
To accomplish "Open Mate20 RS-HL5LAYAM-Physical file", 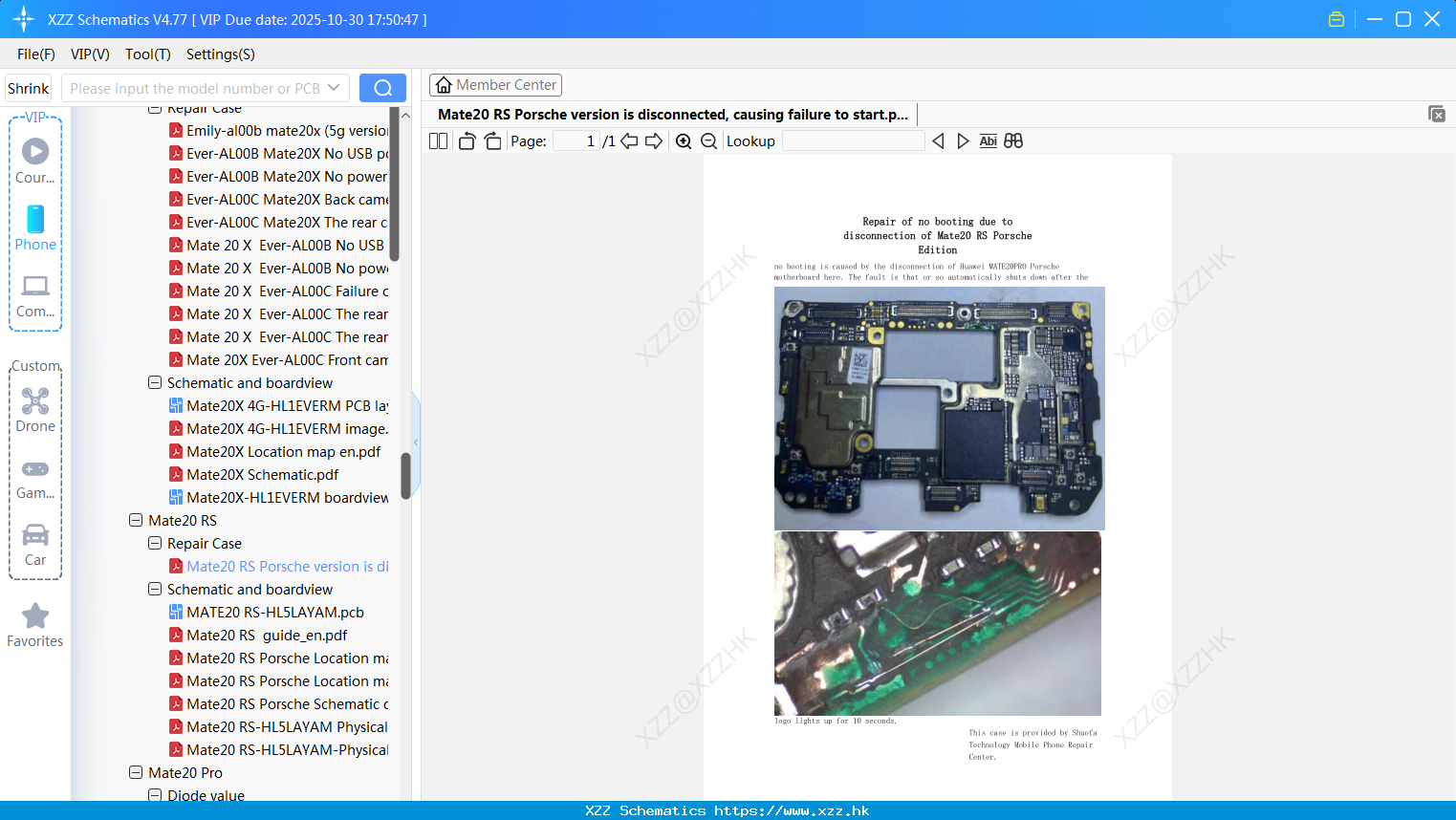I will (x=278, y=750).
